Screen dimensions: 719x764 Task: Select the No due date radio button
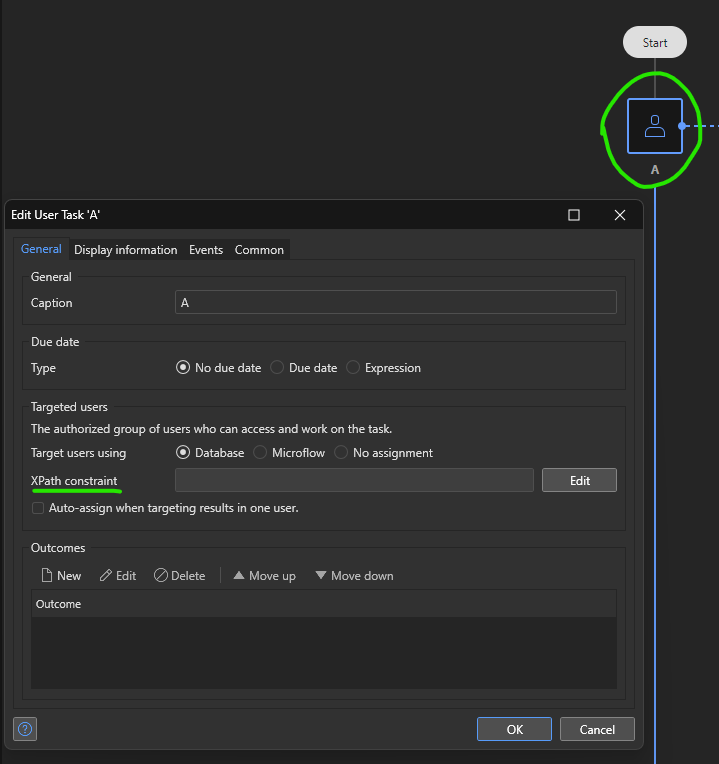click(x=183, y=367)
